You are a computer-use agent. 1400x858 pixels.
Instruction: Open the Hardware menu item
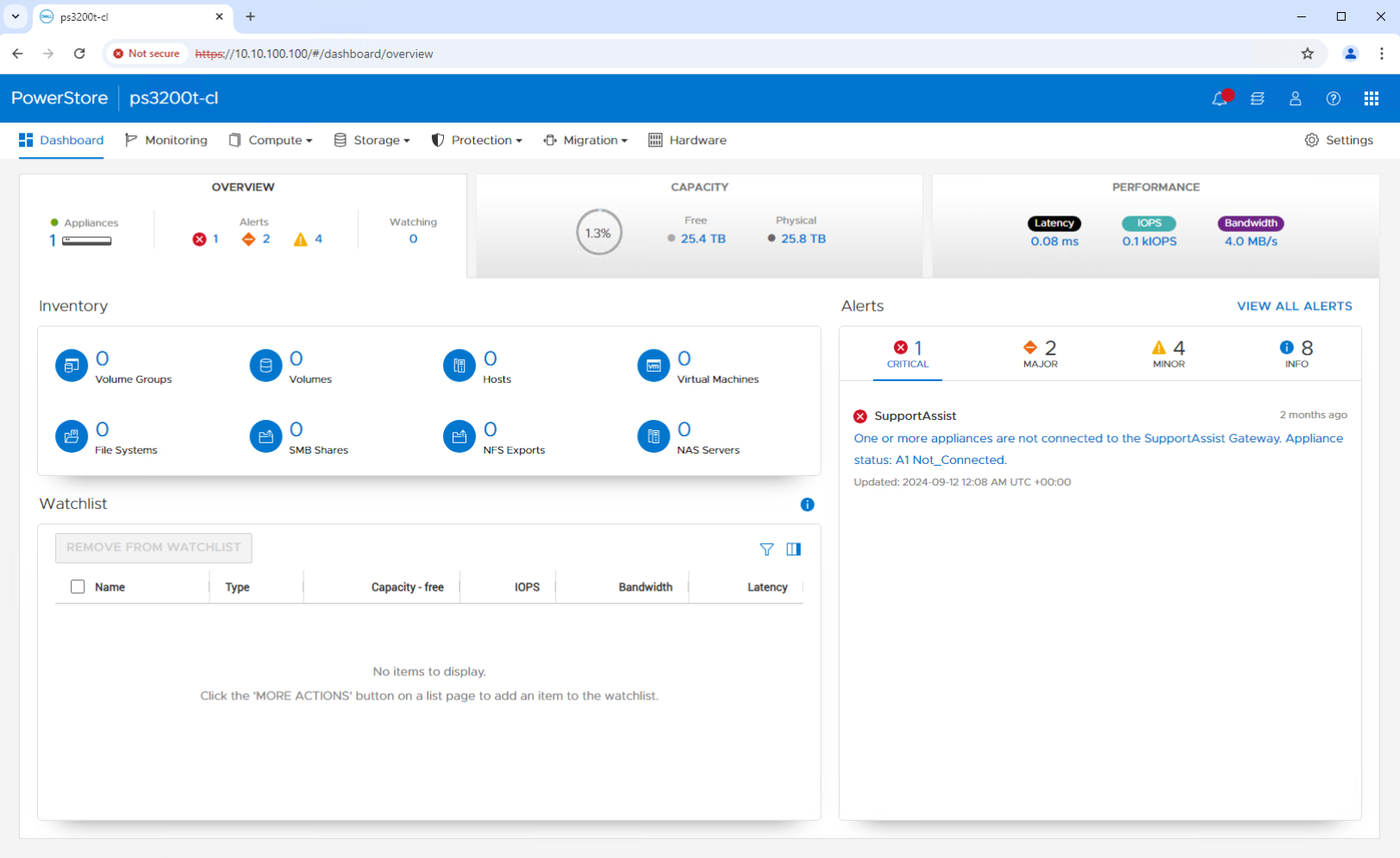[x=687, y=140]
